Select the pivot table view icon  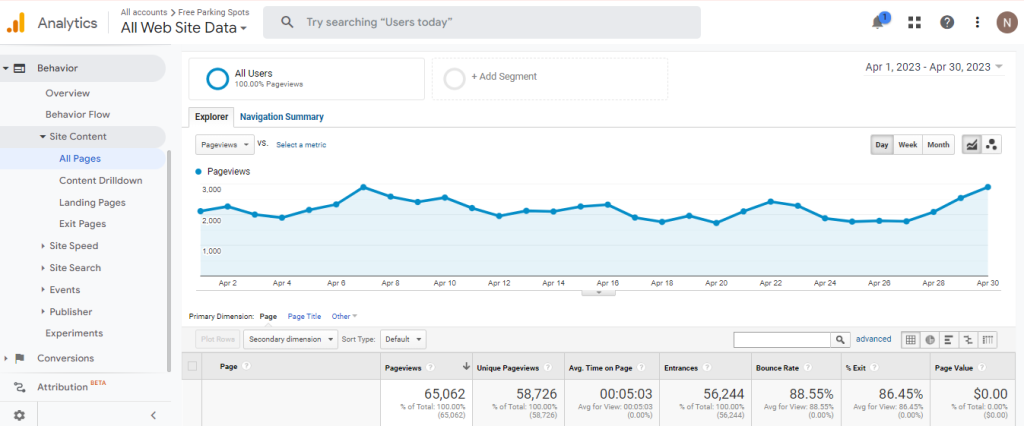tap(988, 340)
